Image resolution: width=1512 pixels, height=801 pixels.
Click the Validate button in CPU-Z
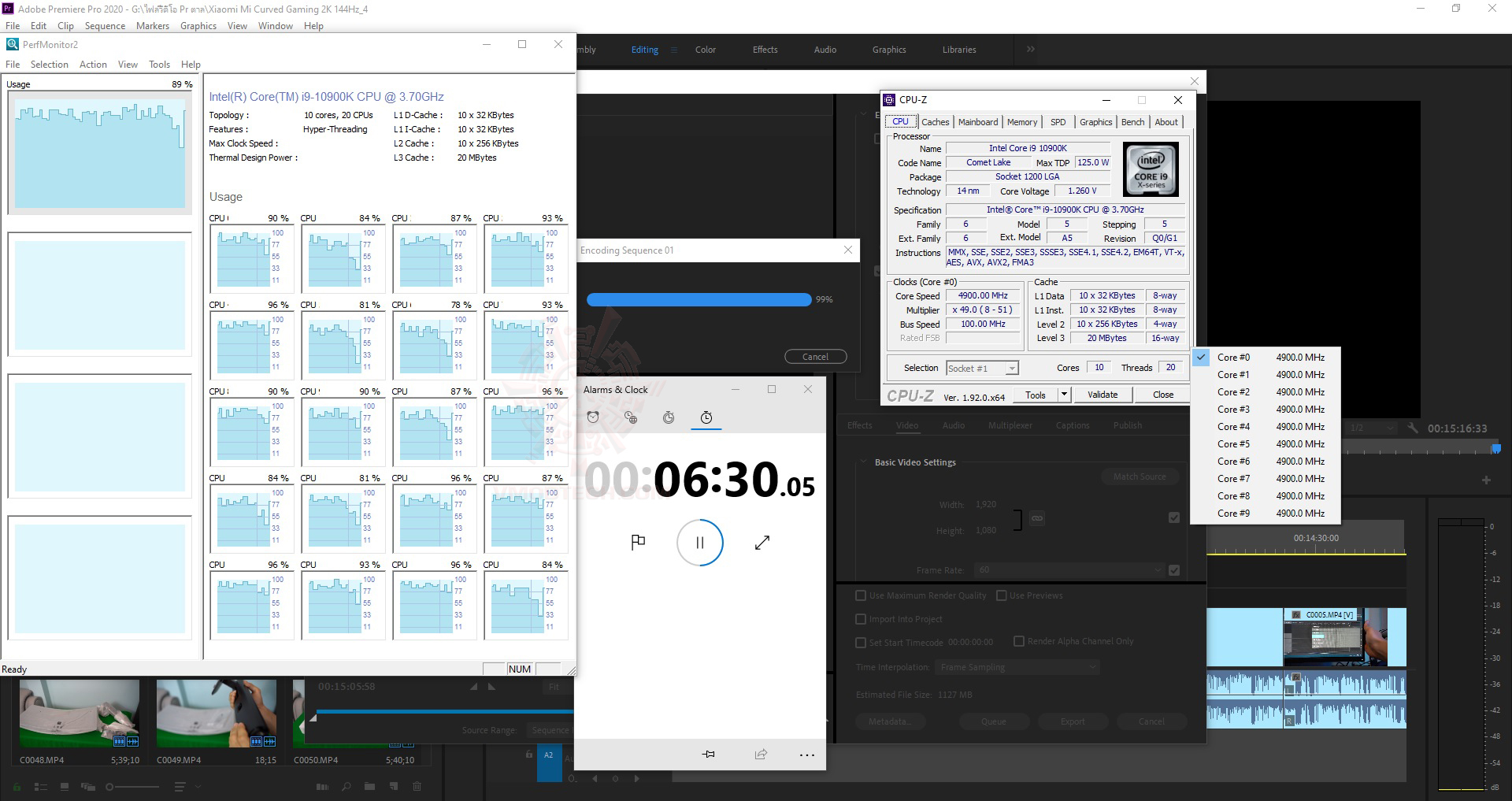pyautogui.click(x=1102, y=395)
